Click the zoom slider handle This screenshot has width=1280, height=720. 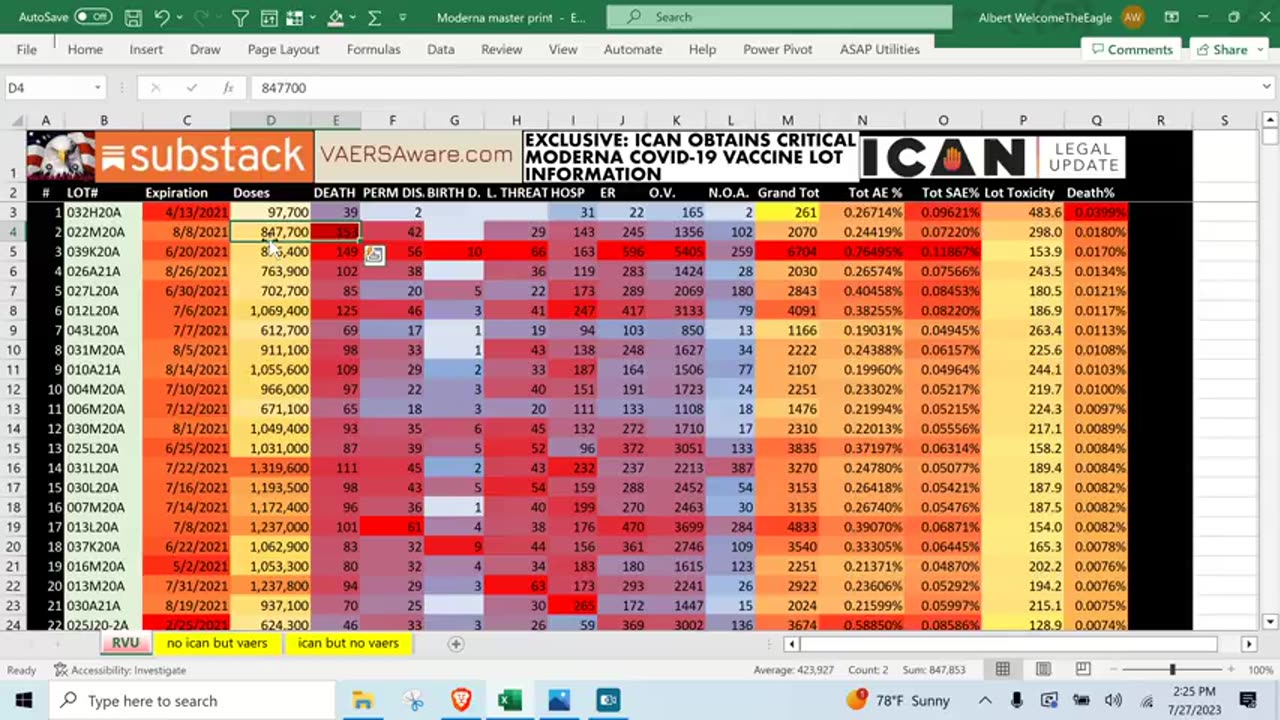(1172, 670)
